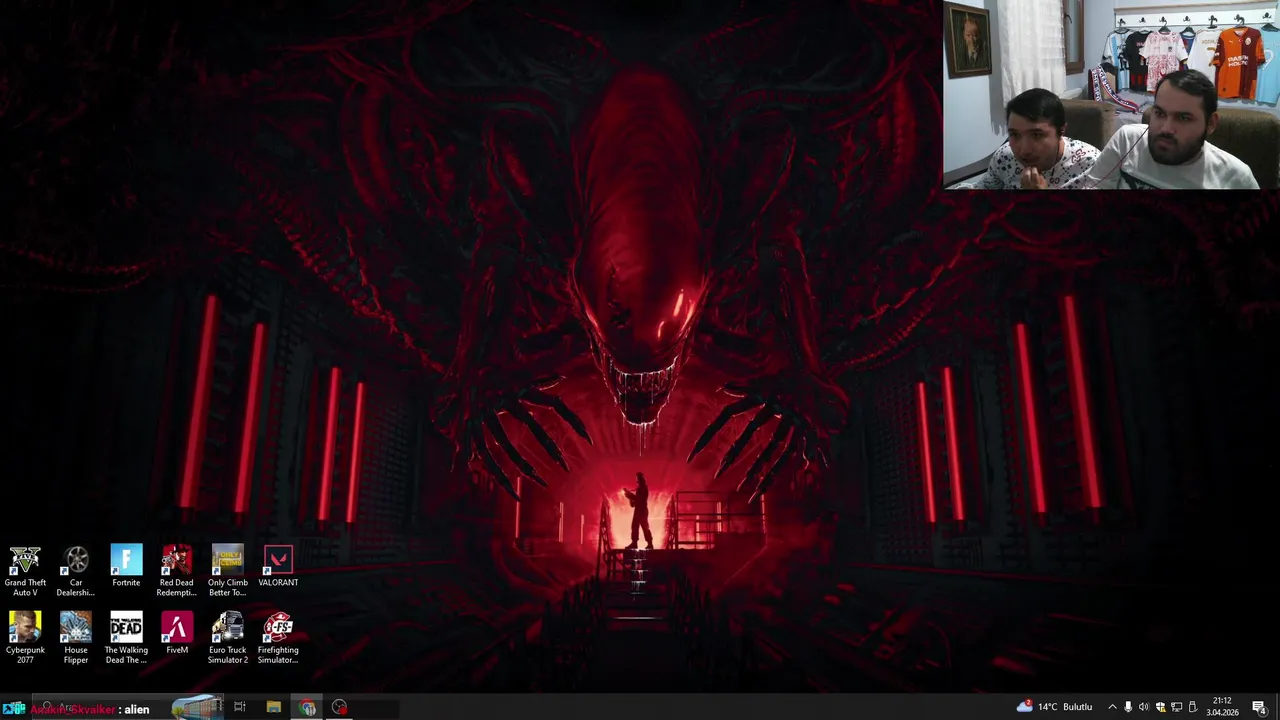Image resolution: width=1280 pixels, height=720 pixels.
Task: Open OBS Studio from the taskbar
Action: [340, 707]
